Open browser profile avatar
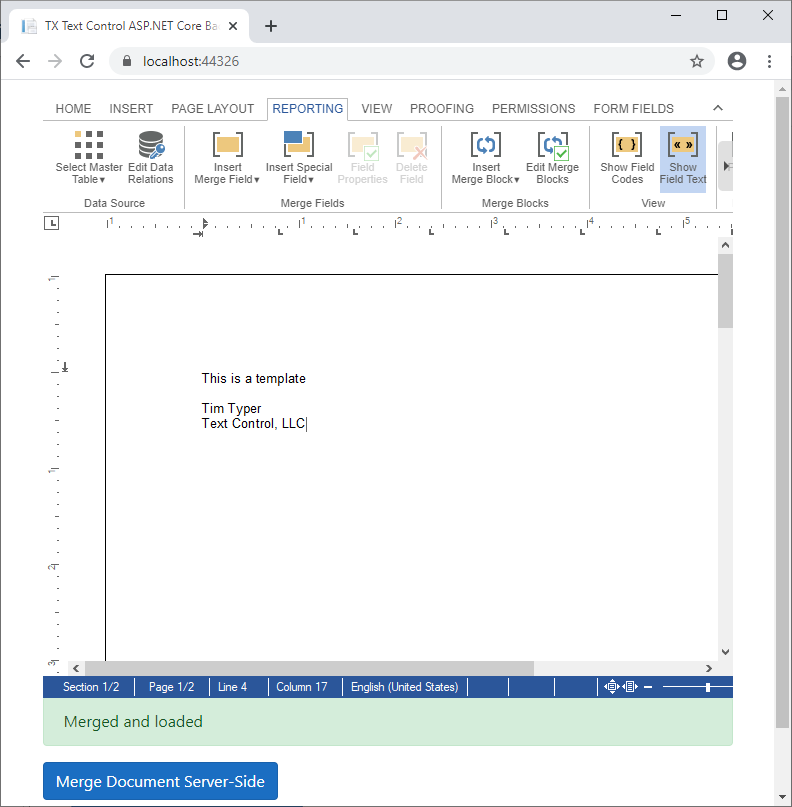 (x=736, y=61)
